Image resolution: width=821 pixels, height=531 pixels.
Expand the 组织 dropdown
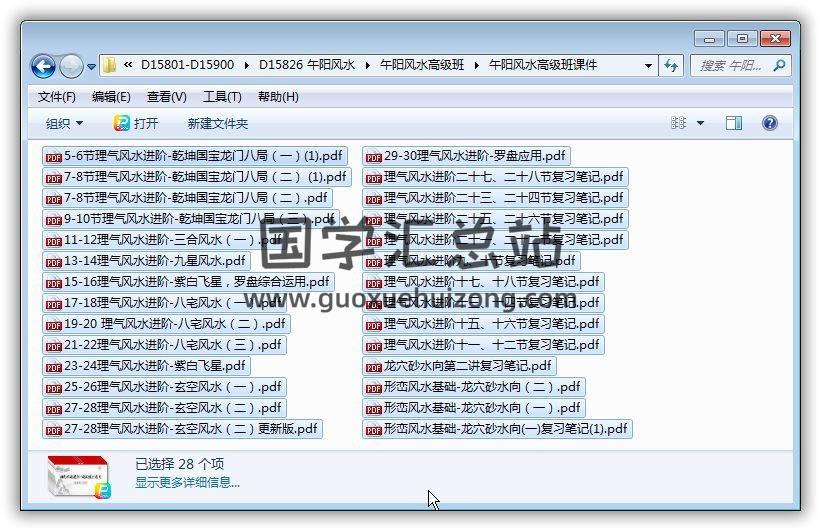(x=64, y=124)
